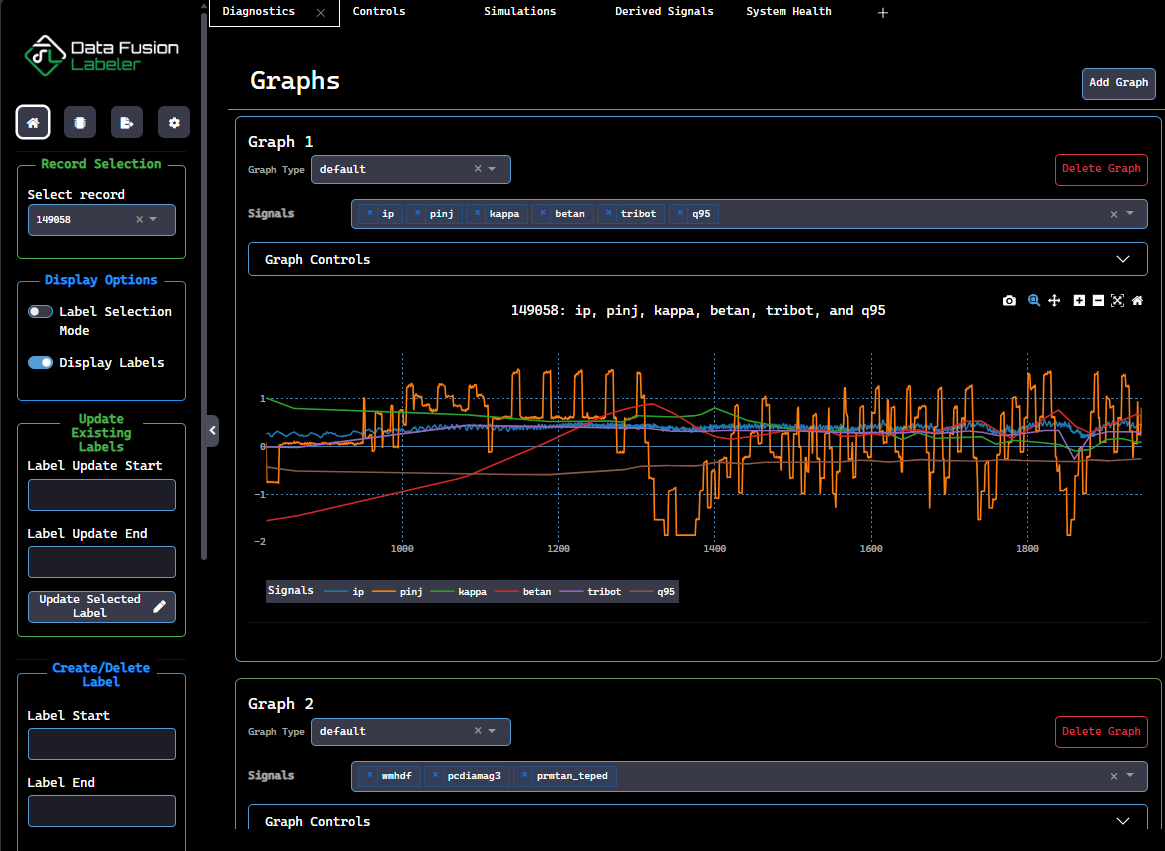This screenshot has width=1165, height=851.
Task: Click the Add Graph button
Action: pyautogui.click(x=1118, y=83)
